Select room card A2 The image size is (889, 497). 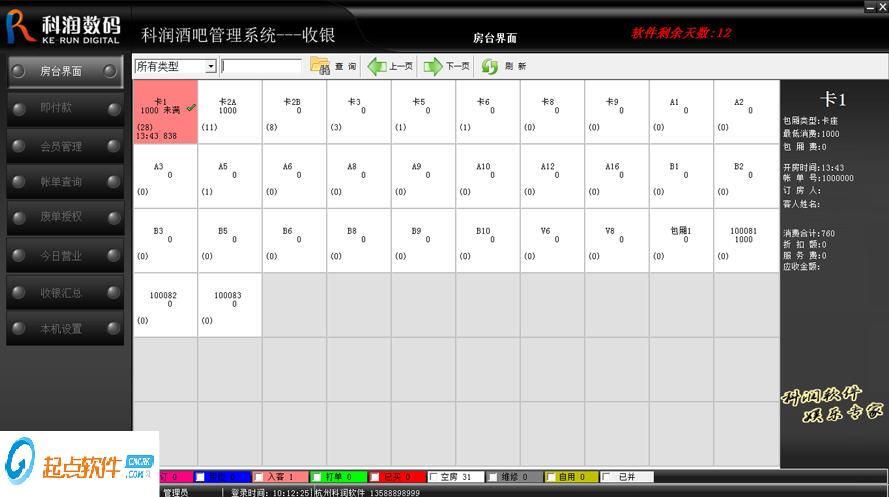coord(746,112)
